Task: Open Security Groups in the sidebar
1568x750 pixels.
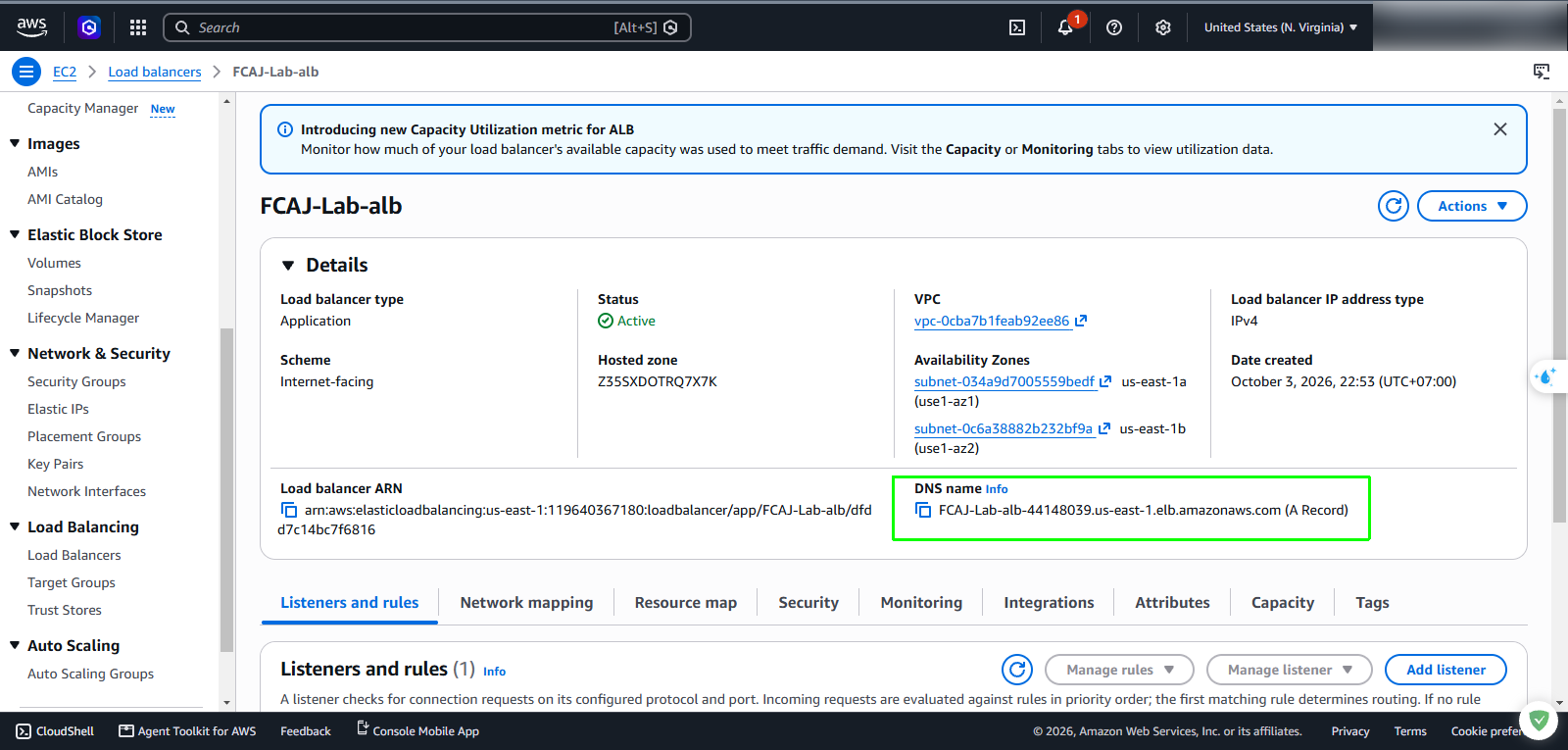Action: tap(76, 381)
